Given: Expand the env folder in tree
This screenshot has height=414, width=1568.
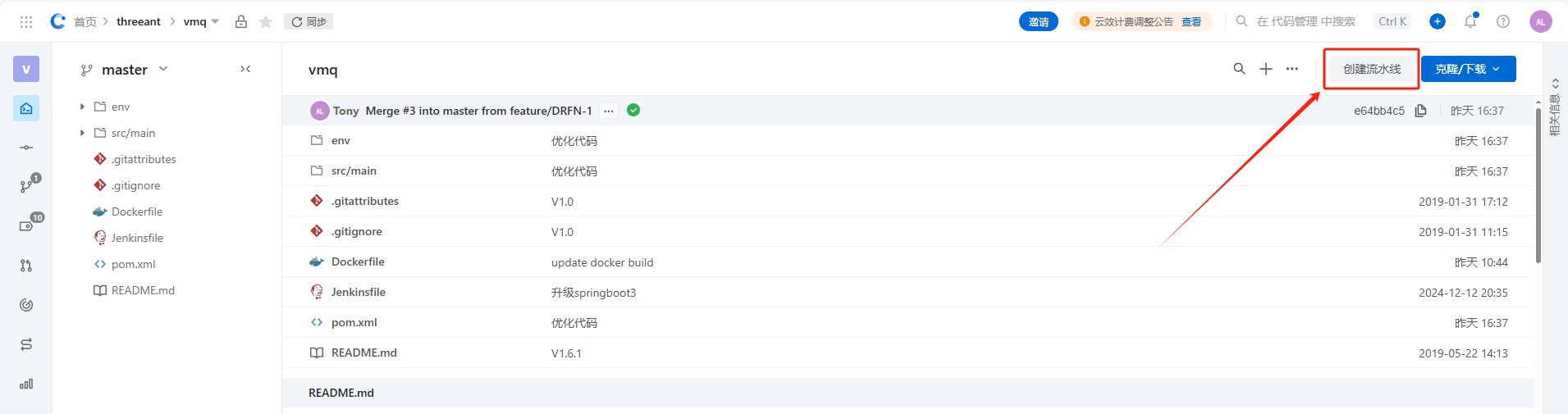Looking at the screenshot, I should [82, 107].
